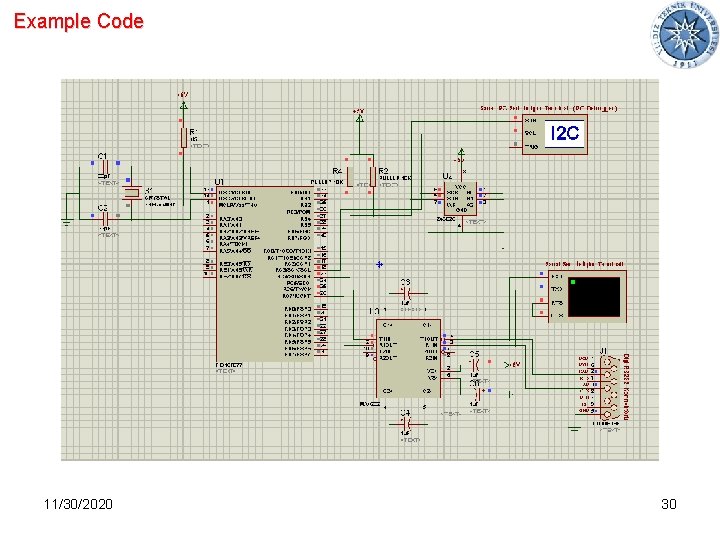Click the +5V terminal above pull-up resistors
The height and width of the screenshot is (540, 720).
(x=360, y=118)
